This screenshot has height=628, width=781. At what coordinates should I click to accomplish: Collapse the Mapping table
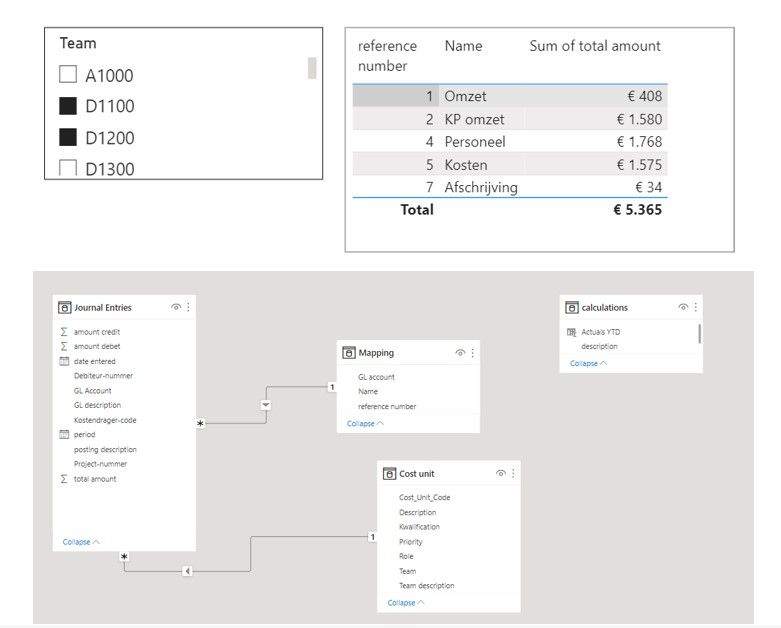tap(366, 423)
